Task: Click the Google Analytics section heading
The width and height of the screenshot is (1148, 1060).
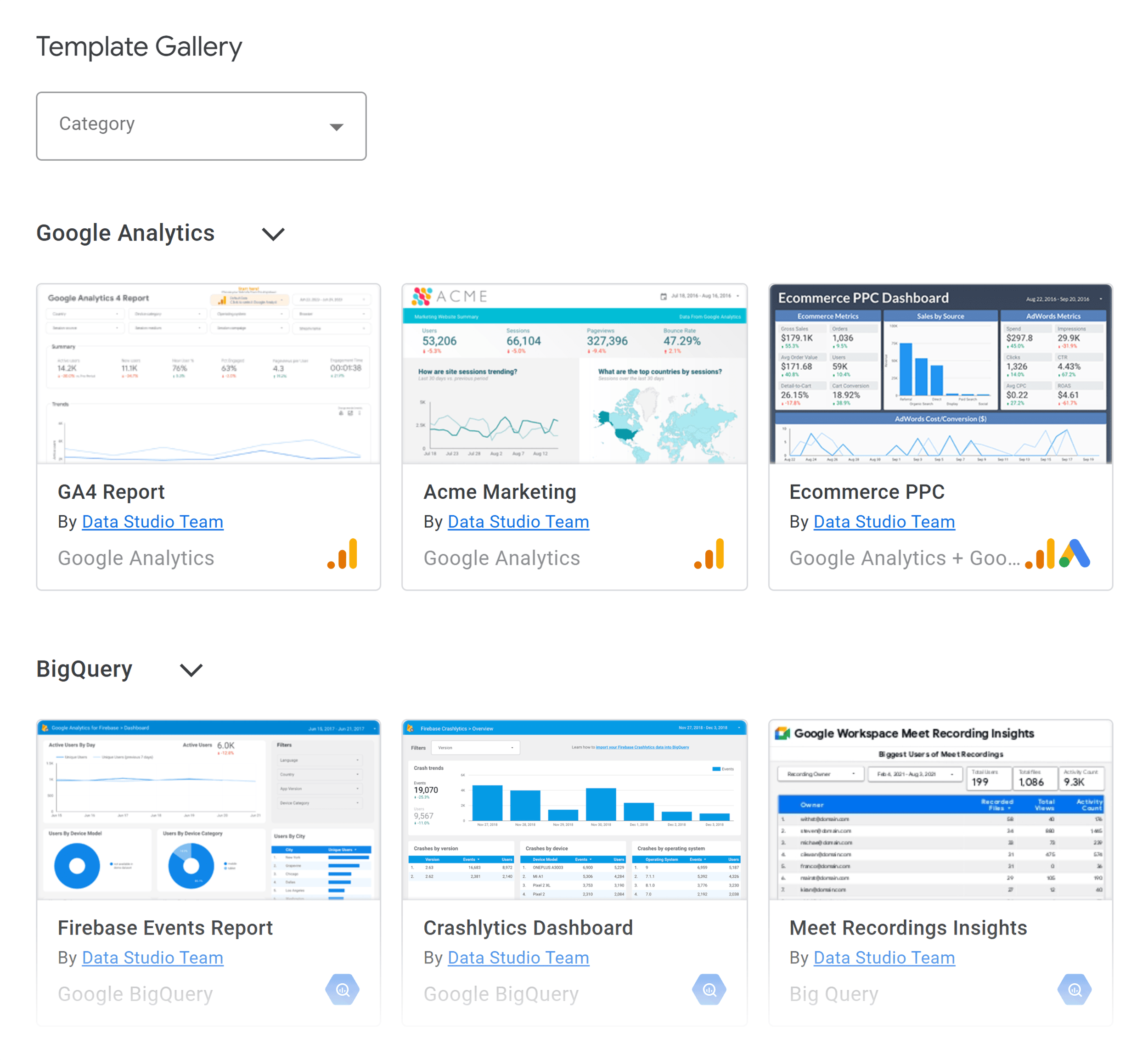Action: point(125,233)
